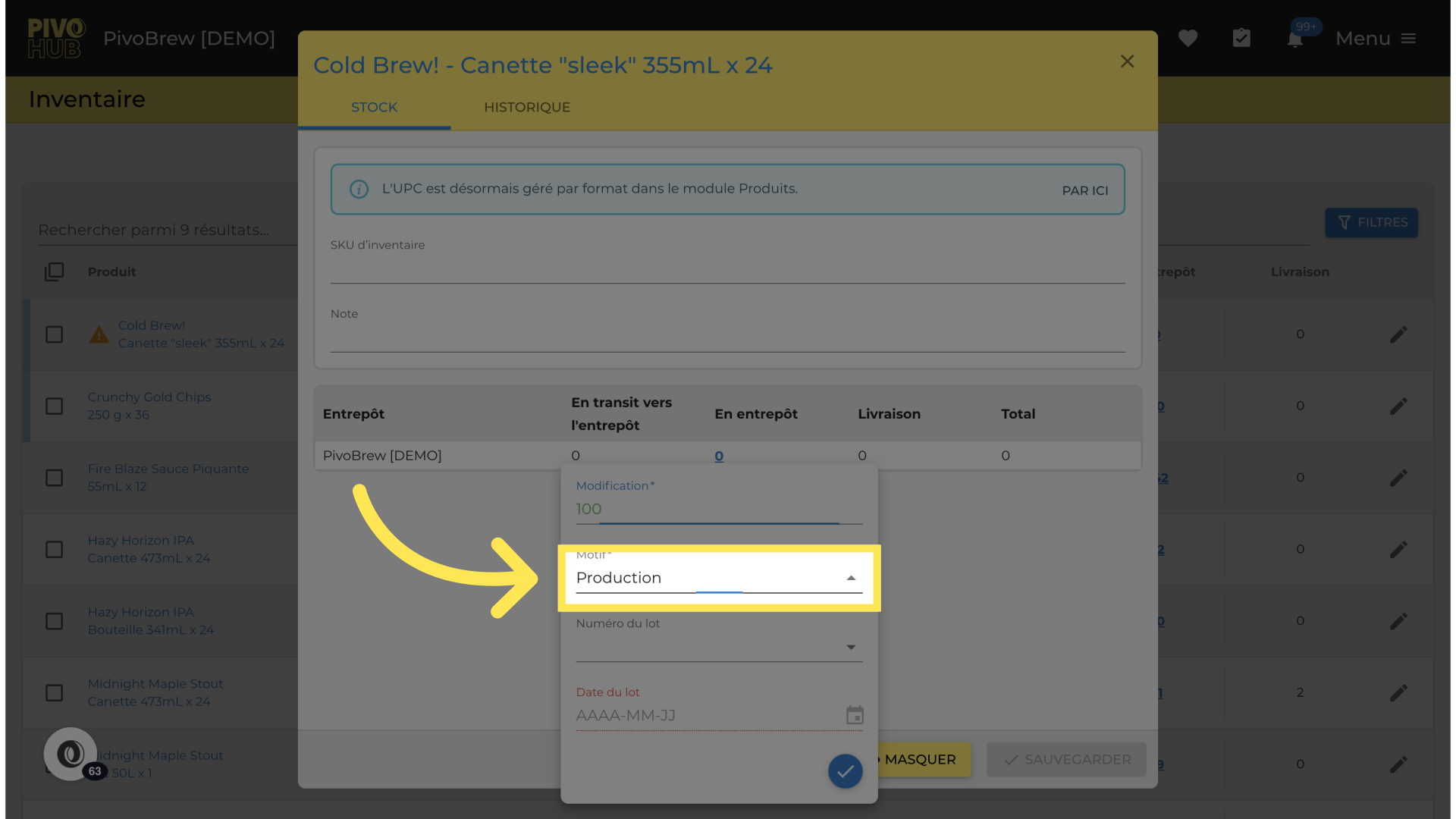Expand the Numéro du lot dropdown
Image resolution: width=1456 pixels, height=819 pixels.
(717, 647)
